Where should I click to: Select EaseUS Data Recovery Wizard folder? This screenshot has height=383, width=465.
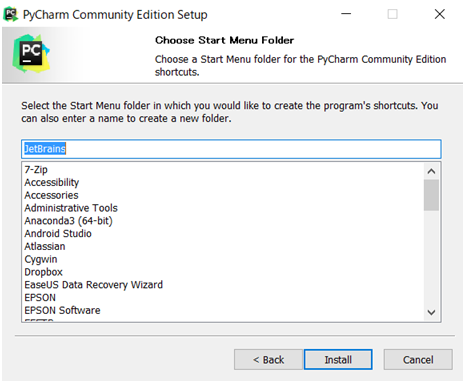point(93,285)
